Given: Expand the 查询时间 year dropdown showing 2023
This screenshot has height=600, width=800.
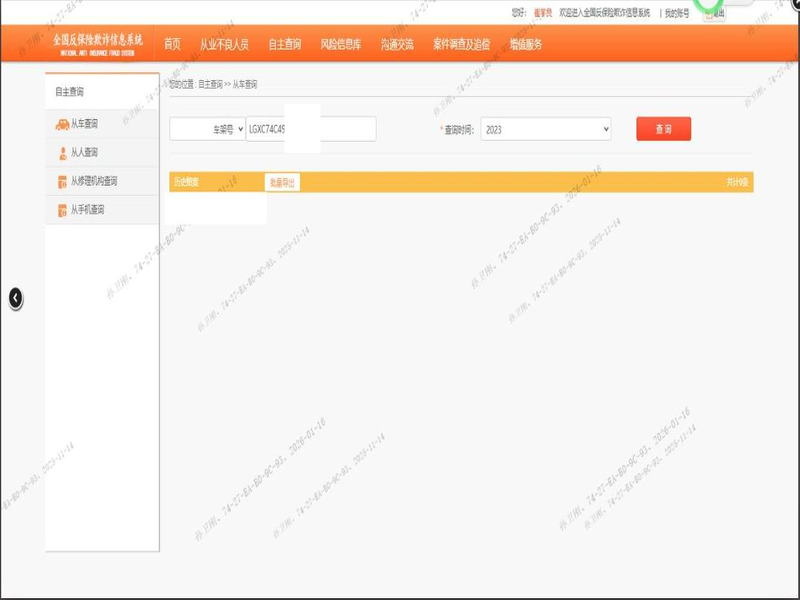Looking at the screenshot, I should click(545, 129).
